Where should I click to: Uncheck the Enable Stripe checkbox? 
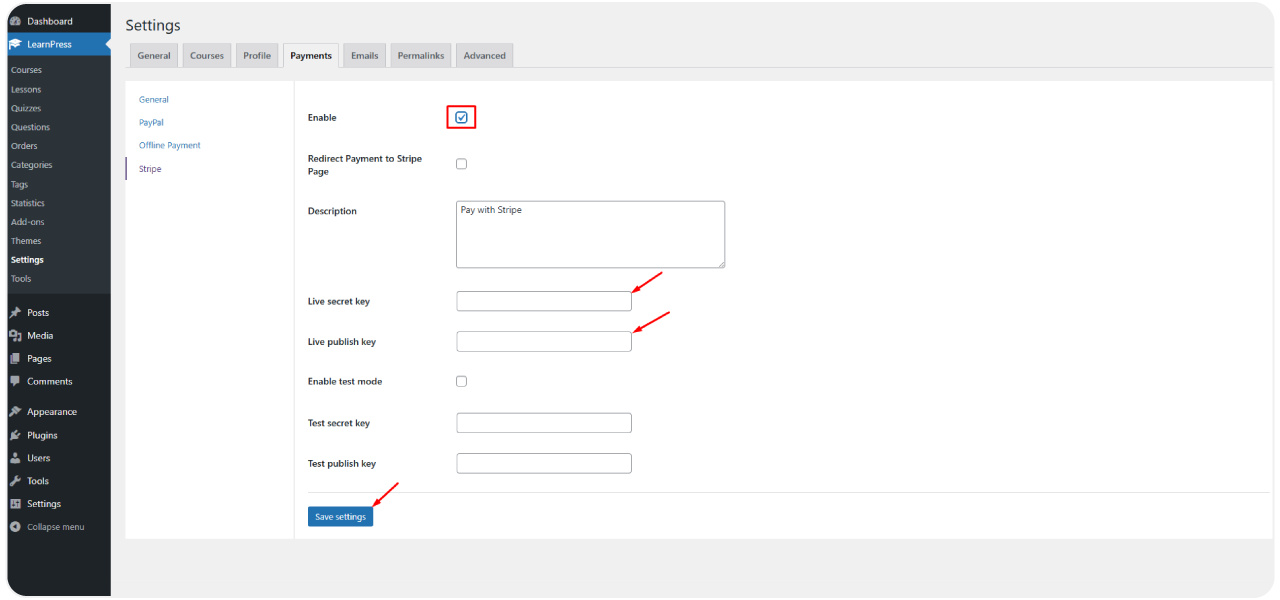(x=461, y=118)
